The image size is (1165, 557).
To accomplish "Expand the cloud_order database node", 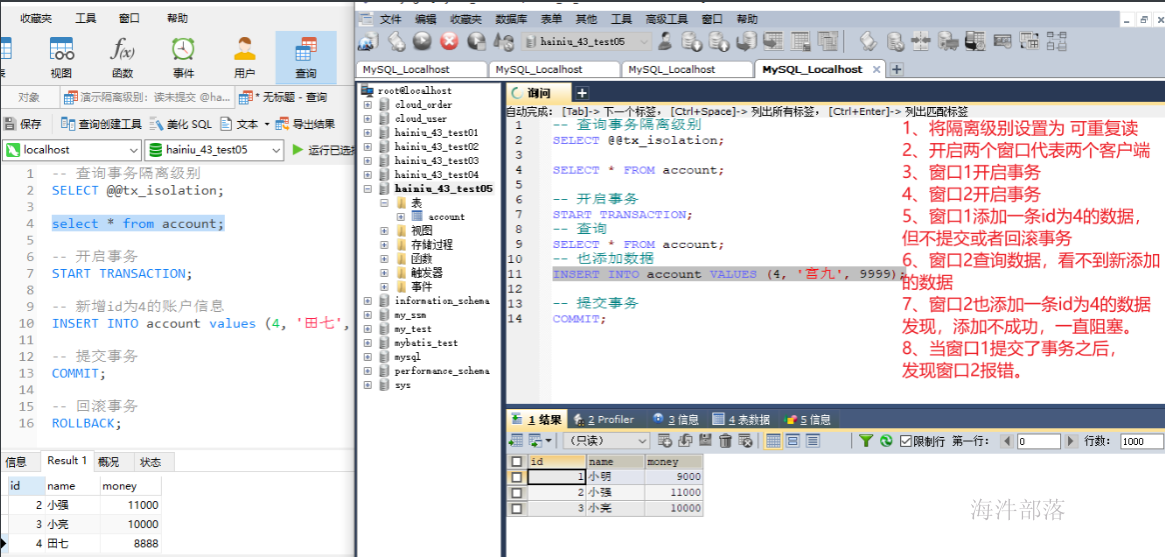I will click(368, 105).
